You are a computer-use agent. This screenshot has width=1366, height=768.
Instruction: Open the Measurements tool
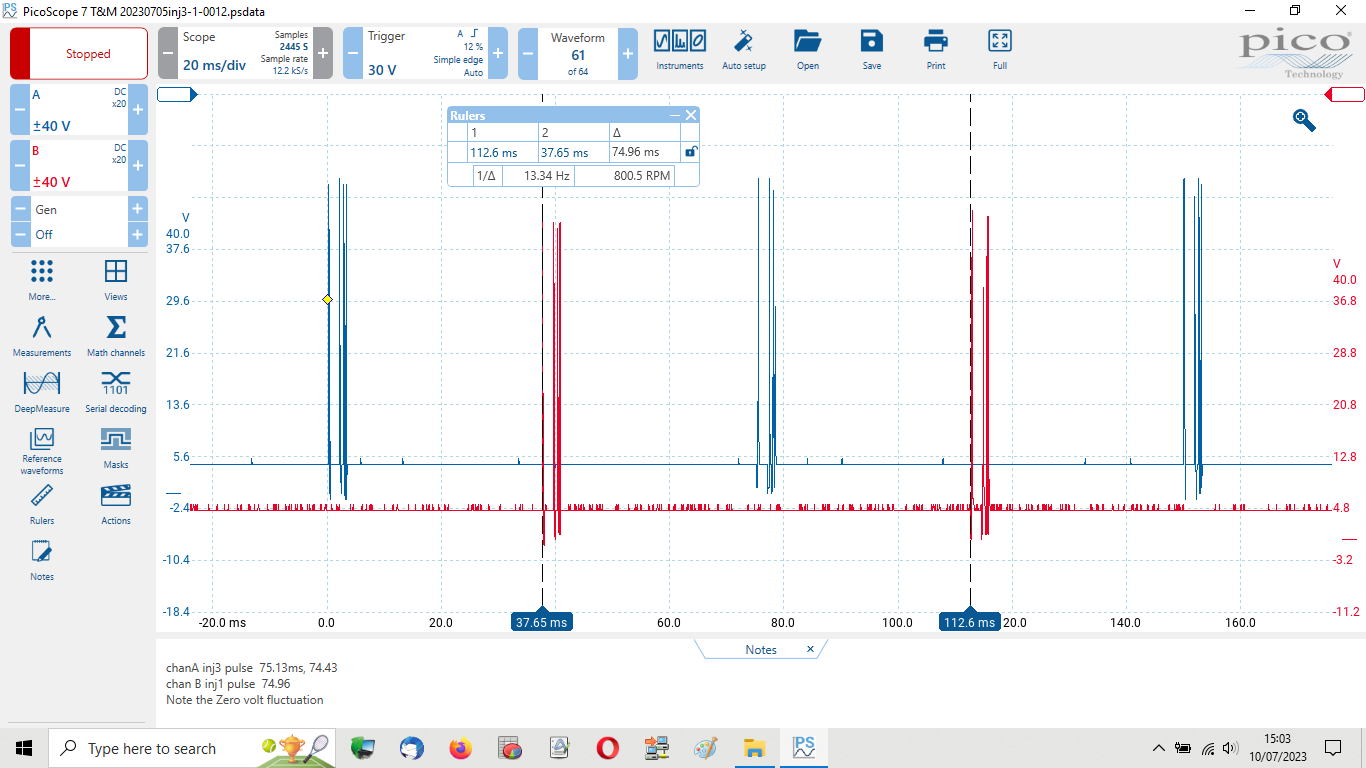coord(42,335)
